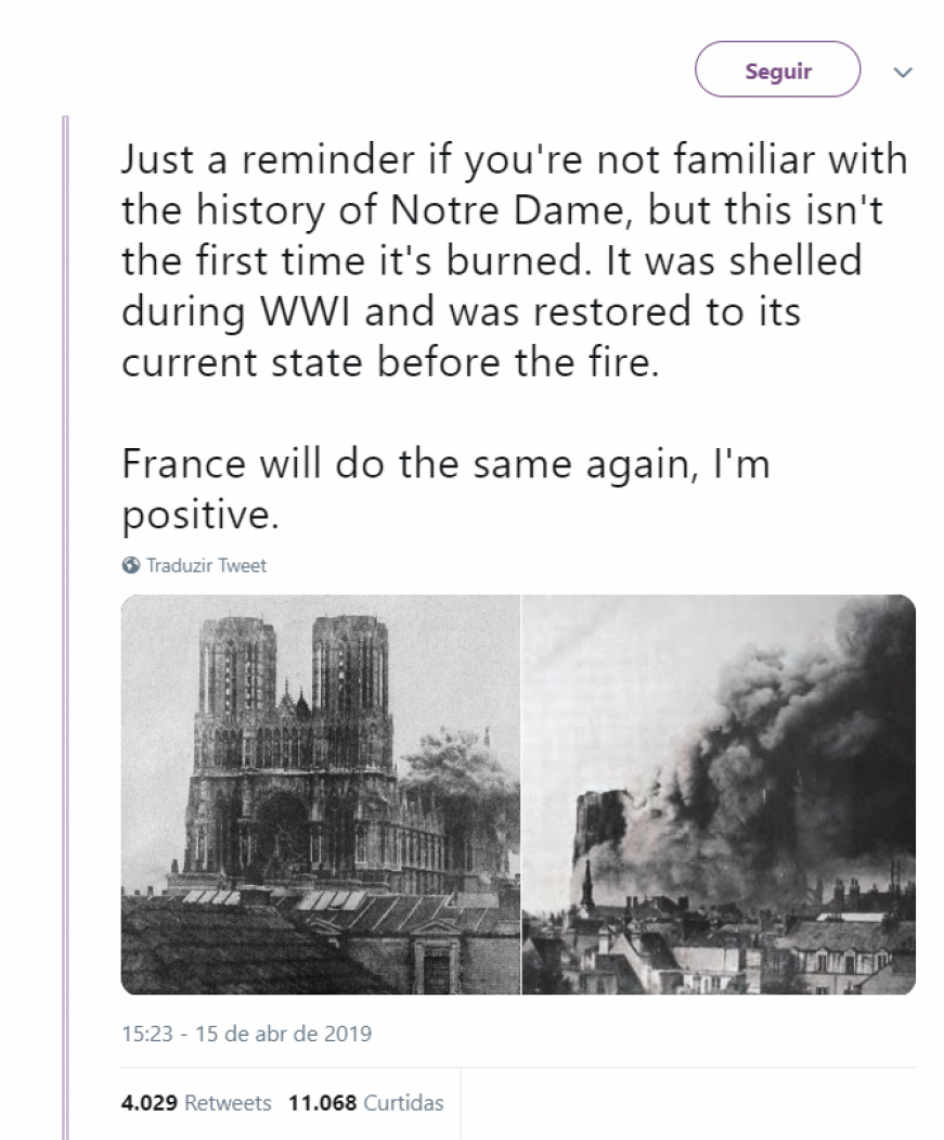Follow the account with the Seguir button
Screen dimensions: 944x1140
[777, 69]
